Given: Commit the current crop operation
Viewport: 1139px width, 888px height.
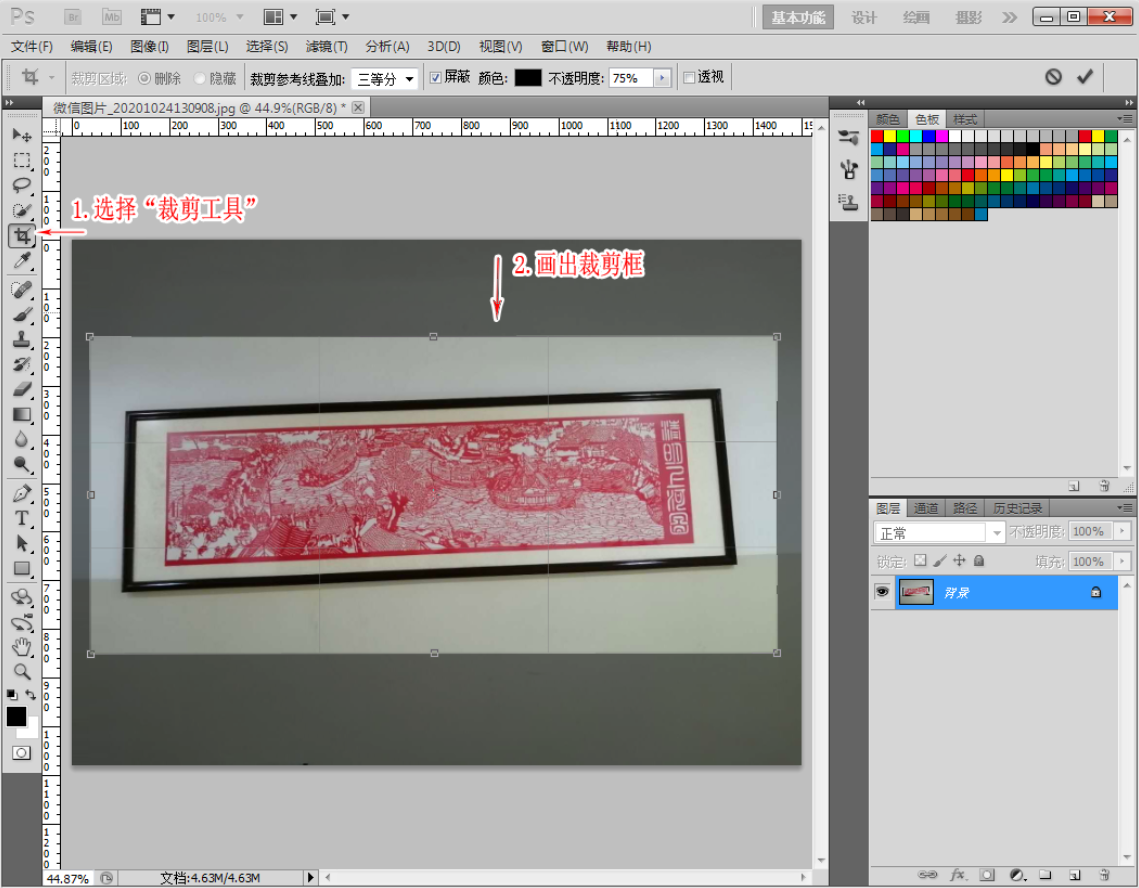Looking at the screenshot, I should [1085, 76].
